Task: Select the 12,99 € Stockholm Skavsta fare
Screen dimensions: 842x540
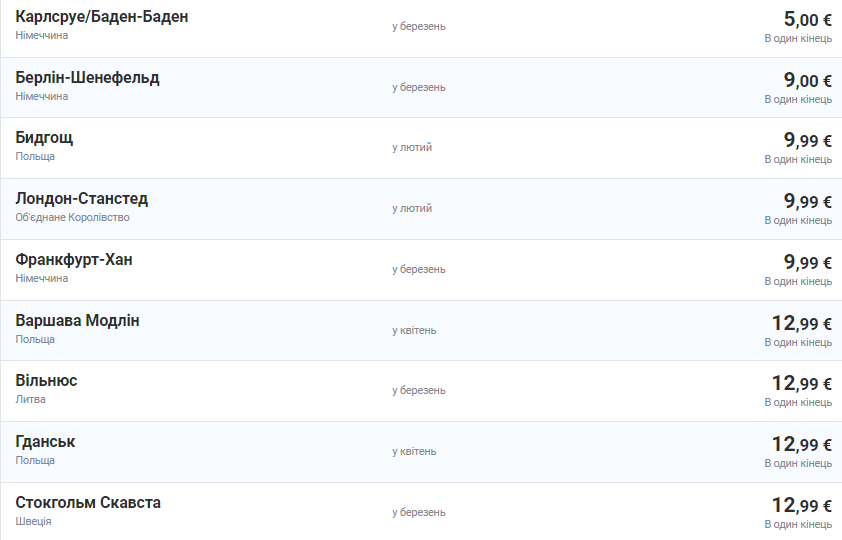Action: point(801,505)
